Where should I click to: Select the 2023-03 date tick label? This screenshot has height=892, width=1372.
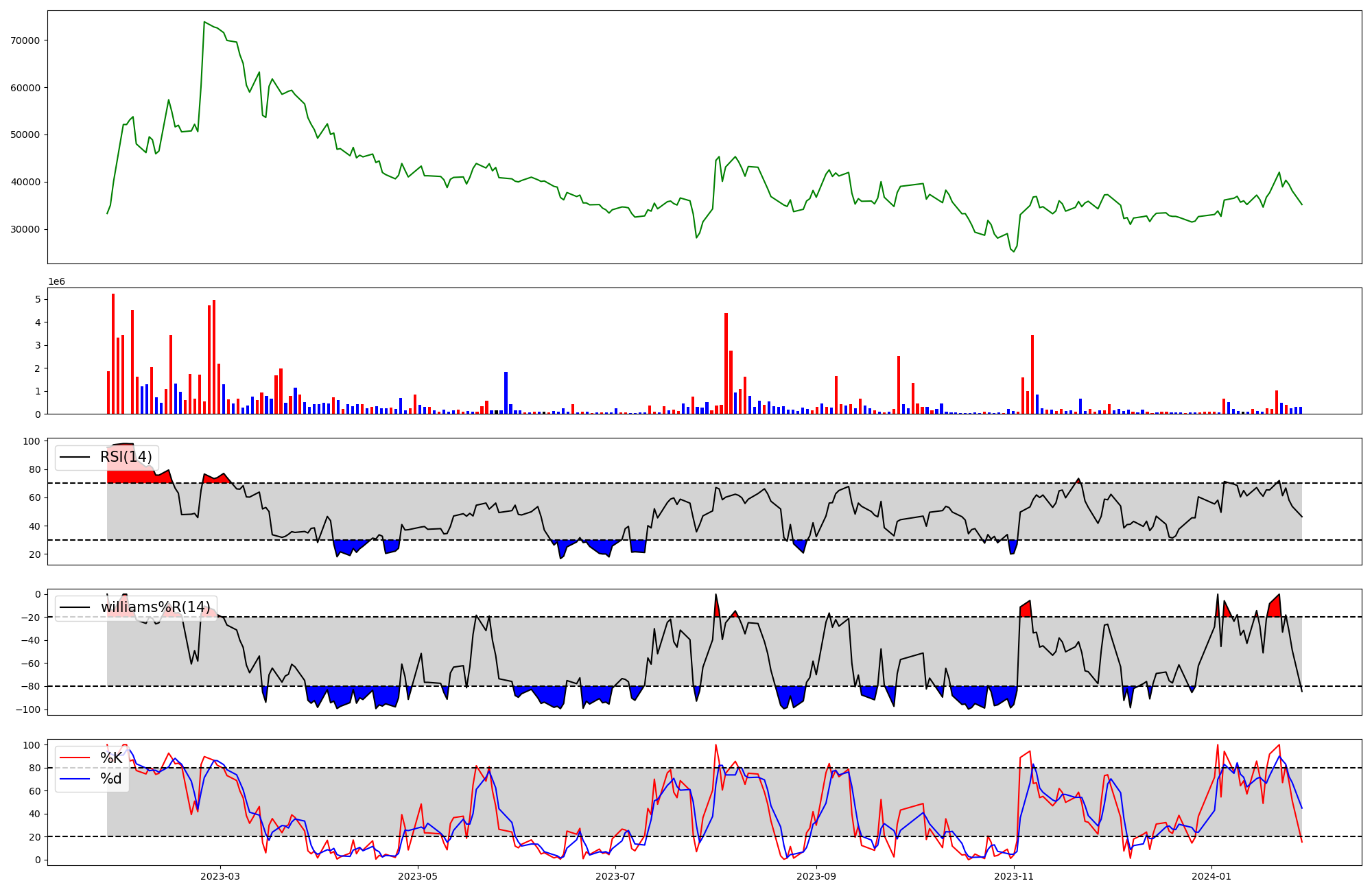tap(220, 876)
